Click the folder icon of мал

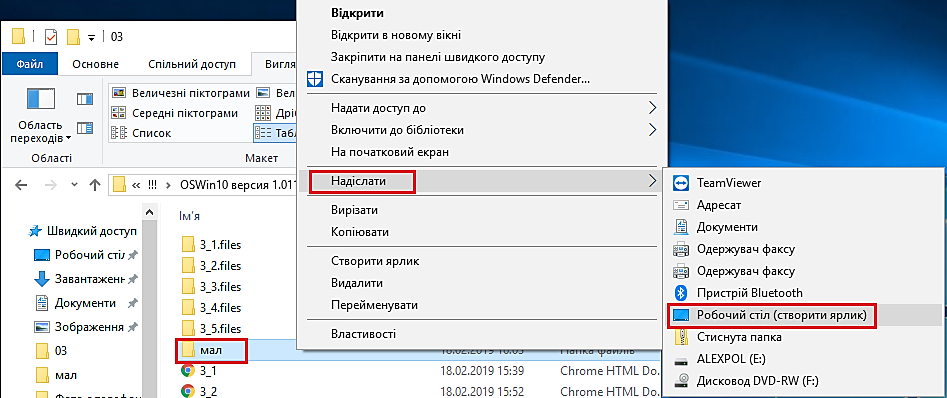pos(188,349)
